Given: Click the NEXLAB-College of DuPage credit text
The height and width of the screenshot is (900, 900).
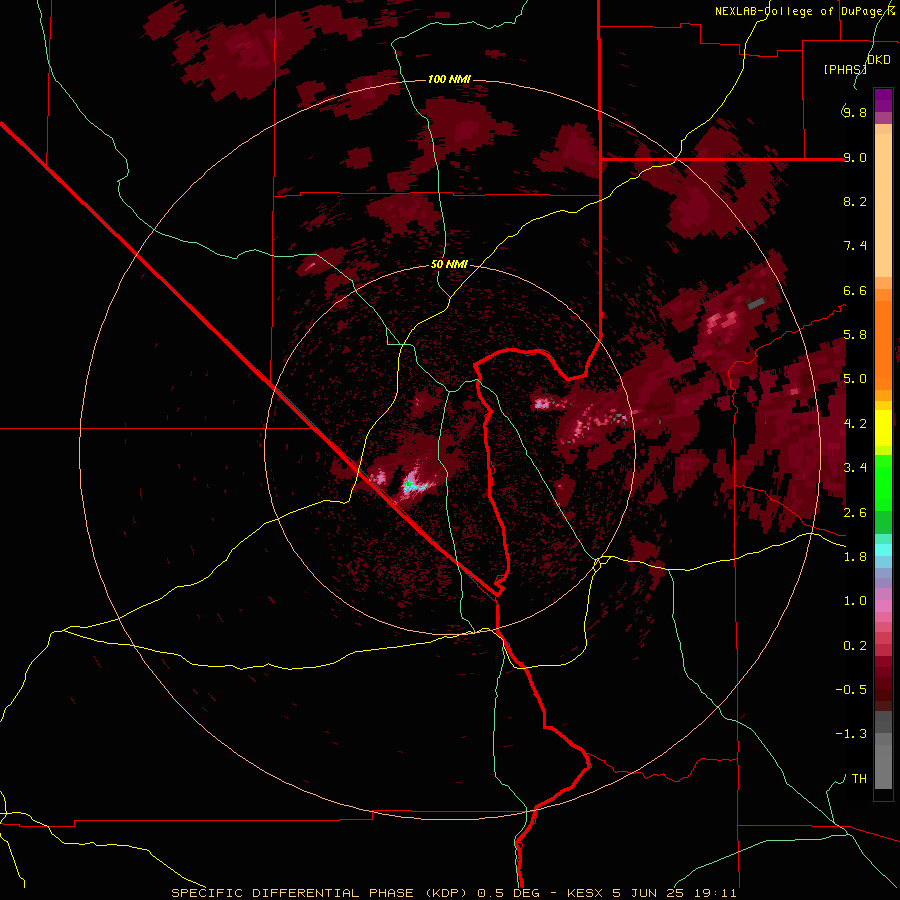Looking at the screenshot, I should click(x=800, y=11).
